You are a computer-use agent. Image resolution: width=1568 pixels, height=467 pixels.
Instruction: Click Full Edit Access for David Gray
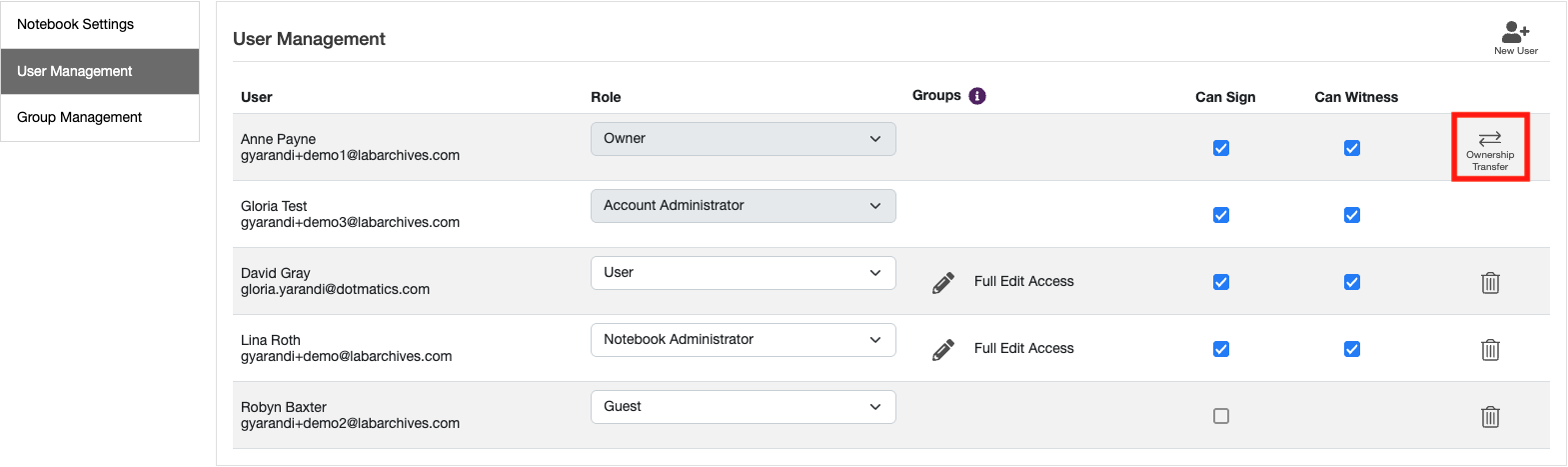(1023, 282)
